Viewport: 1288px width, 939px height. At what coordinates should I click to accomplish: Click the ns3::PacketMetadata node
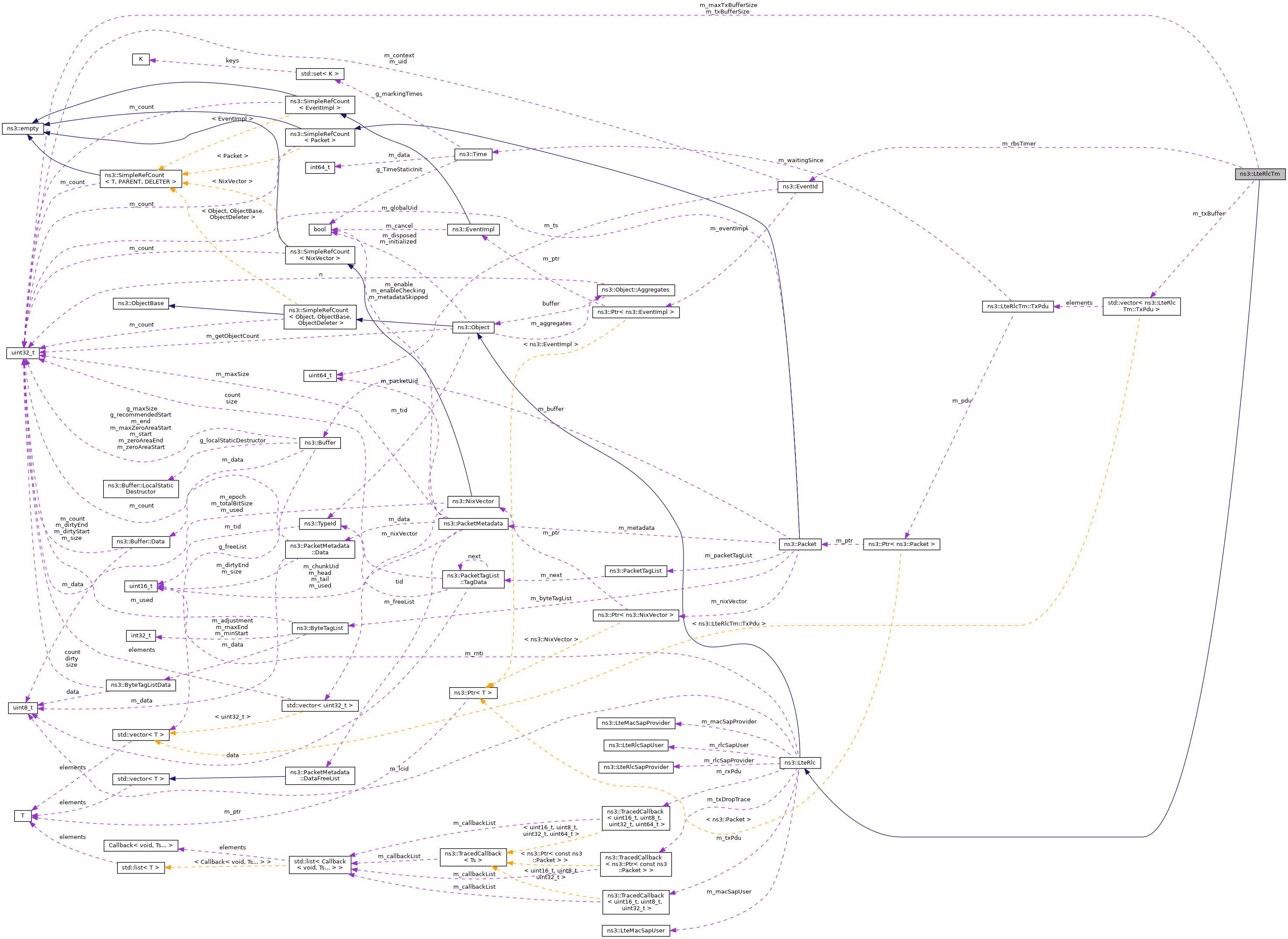473,524
